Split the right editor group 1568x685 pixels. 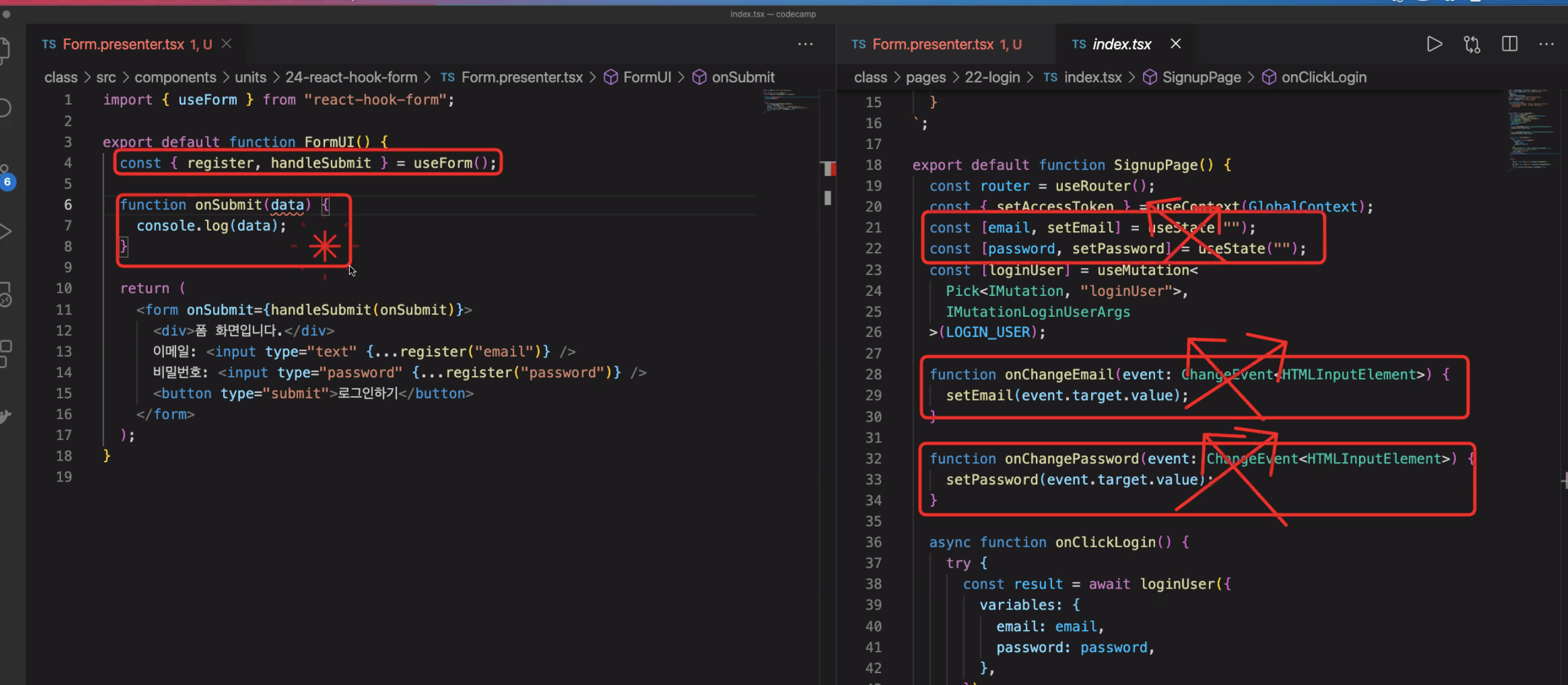pyautogui.click(x=1509, y=44)
